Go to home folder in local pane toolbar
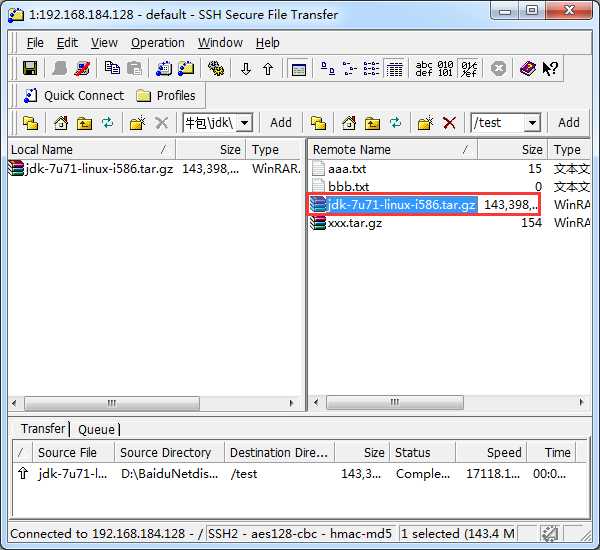This screenshot has width=600, height=550. (x=61, y=123)
